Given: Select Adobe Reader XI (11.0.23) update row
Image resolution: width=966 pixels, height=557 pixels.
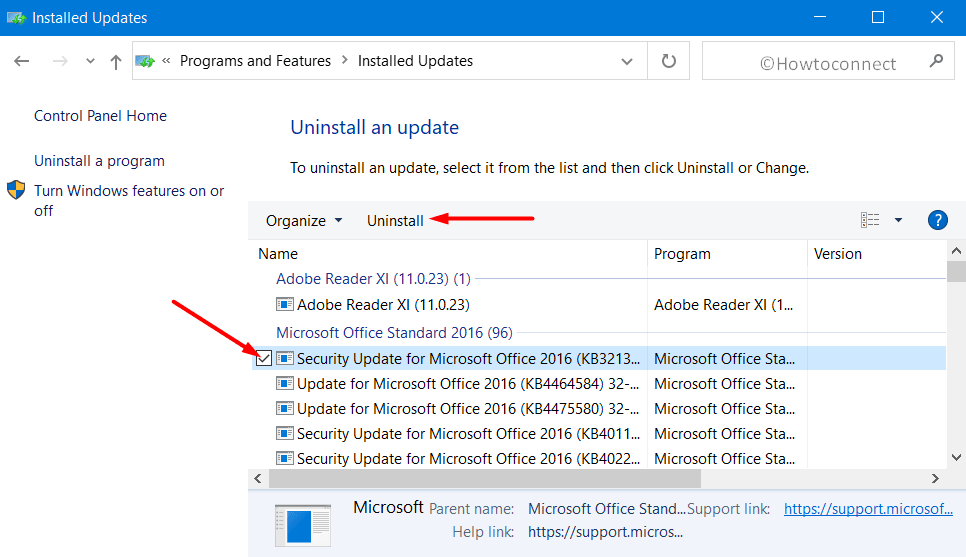Looking at the screenshot, I should click(x=599, y=305).
